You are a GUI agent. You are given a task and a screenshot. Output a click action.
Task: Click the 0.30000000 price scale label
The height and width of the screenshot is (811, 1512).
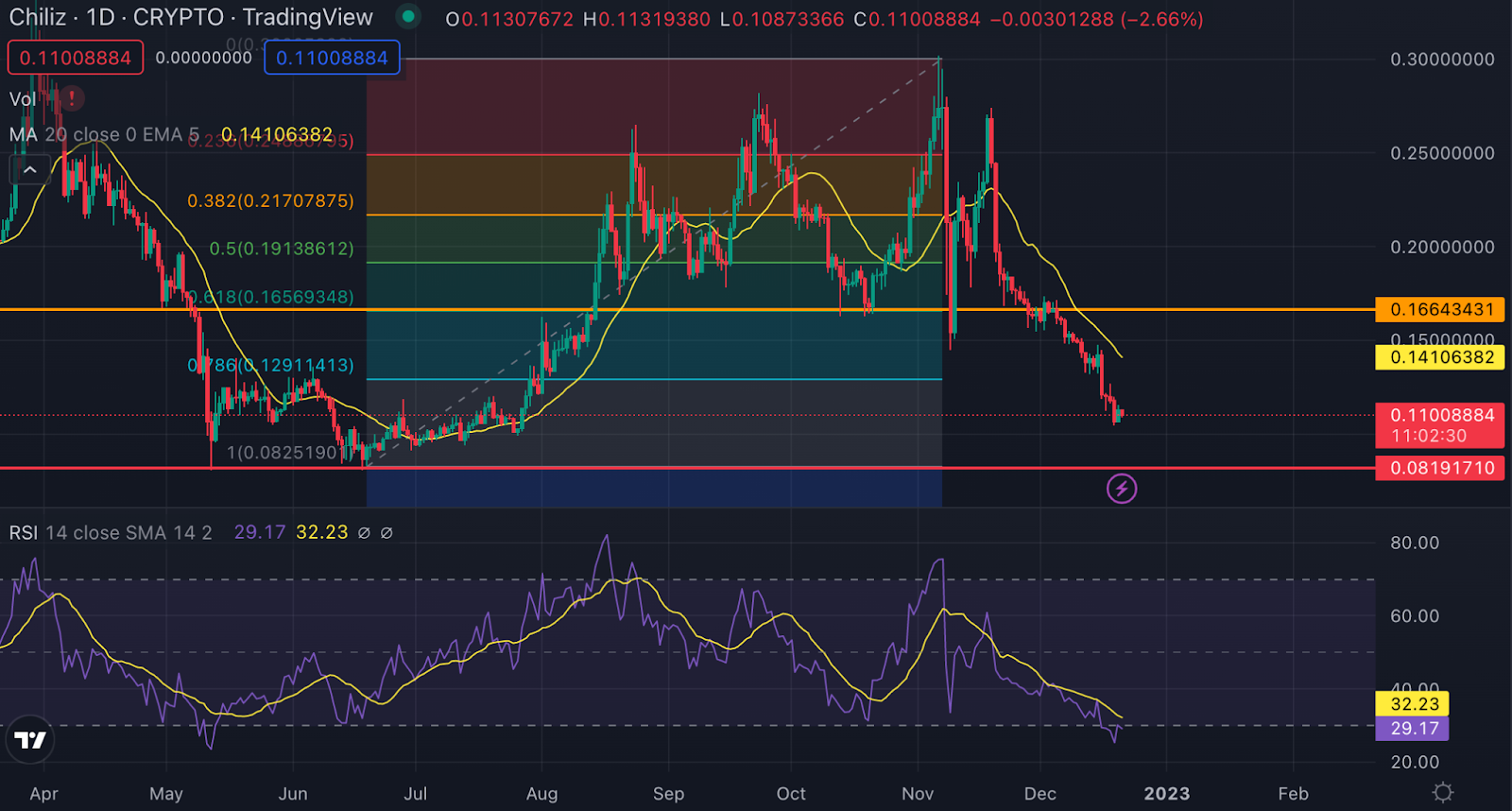[1442, 59]
